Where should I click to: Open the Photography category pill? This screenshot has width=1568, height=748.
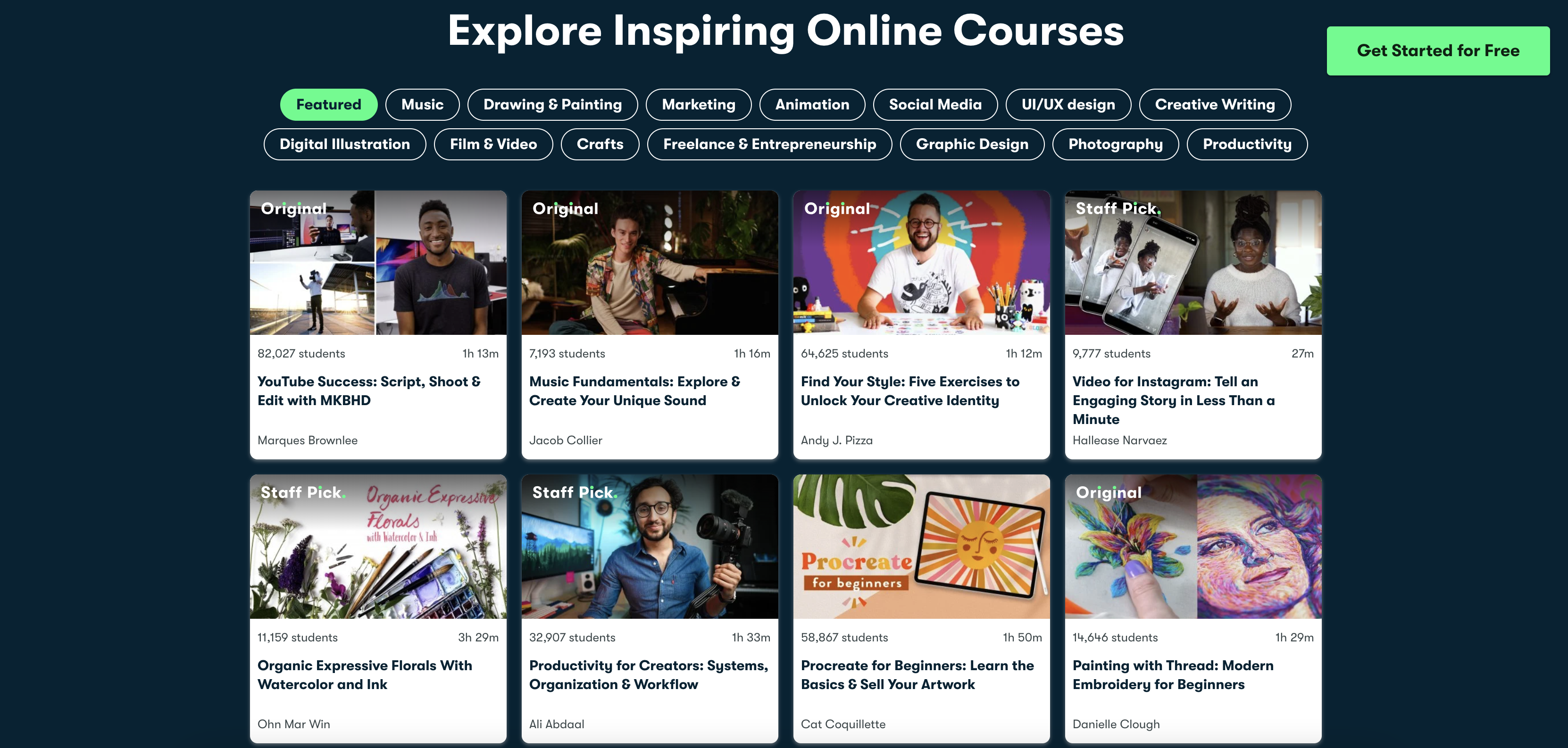1115,144
